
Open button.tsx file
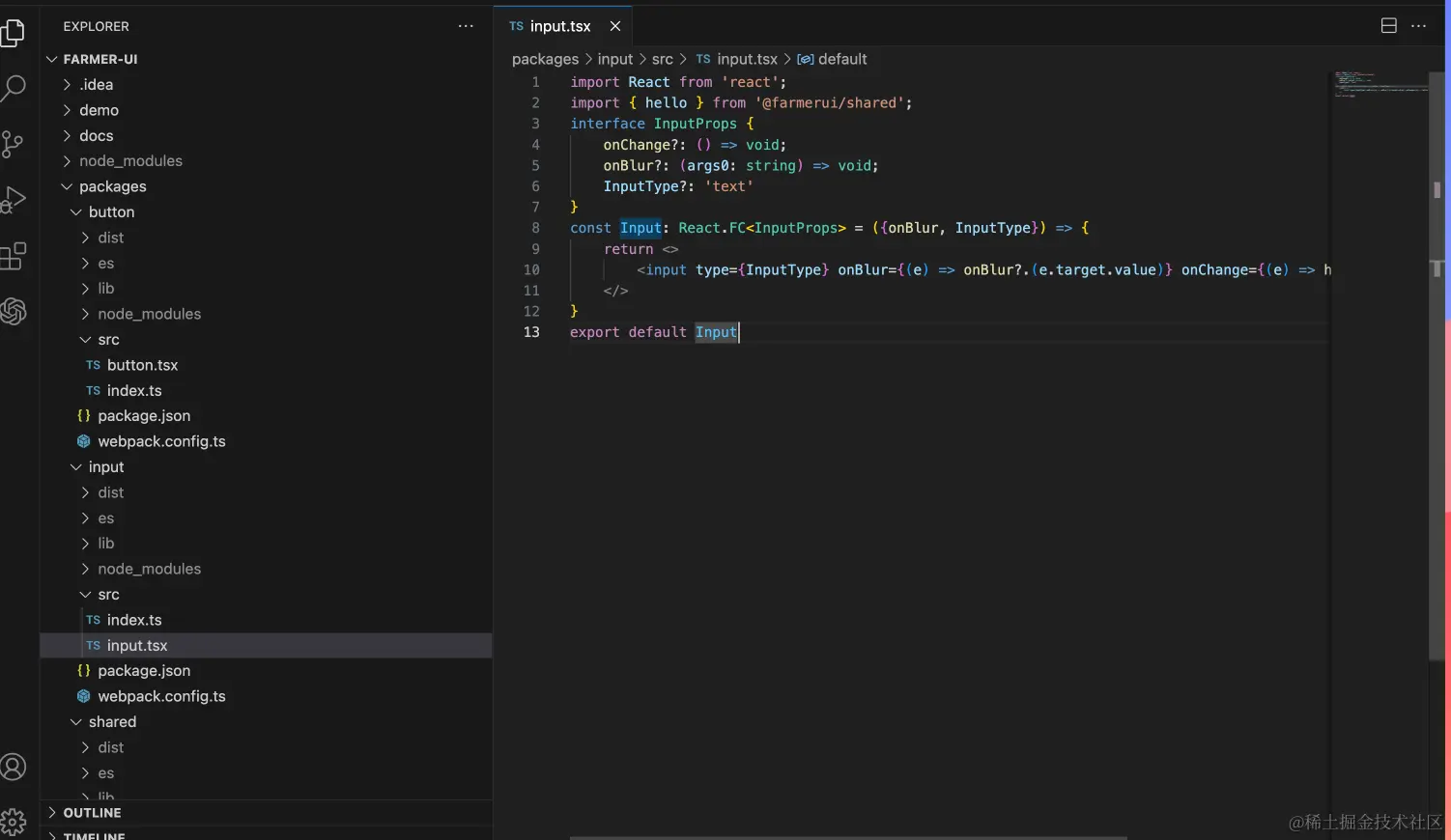point(266,365)
